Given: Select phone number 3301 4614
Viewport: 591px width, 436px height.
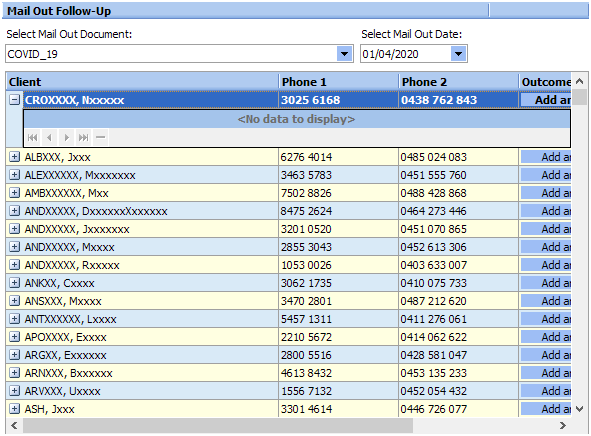Looking at the screenshot, I should (x=306, y=409).
